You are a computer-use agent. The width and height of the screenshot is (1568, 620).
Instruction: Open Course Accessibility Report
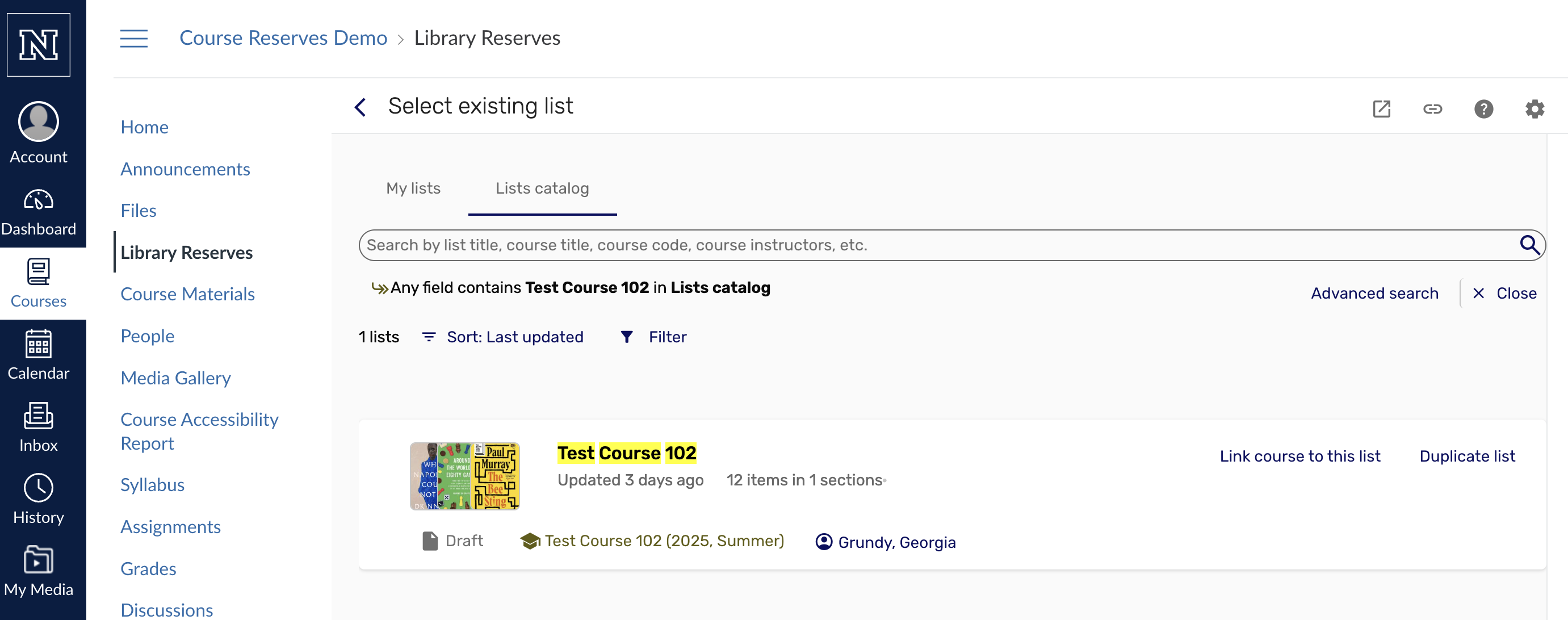coord(199,431)
